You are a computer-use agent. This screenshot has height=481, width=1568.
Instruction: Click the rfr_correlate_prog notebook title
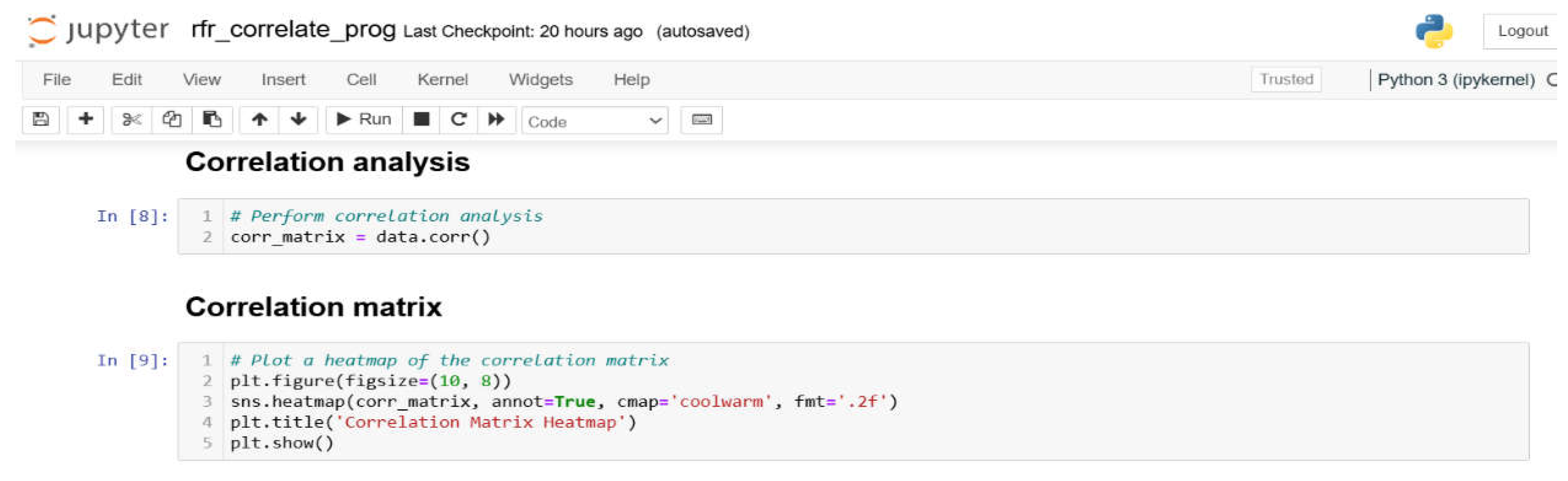[293, 29]
